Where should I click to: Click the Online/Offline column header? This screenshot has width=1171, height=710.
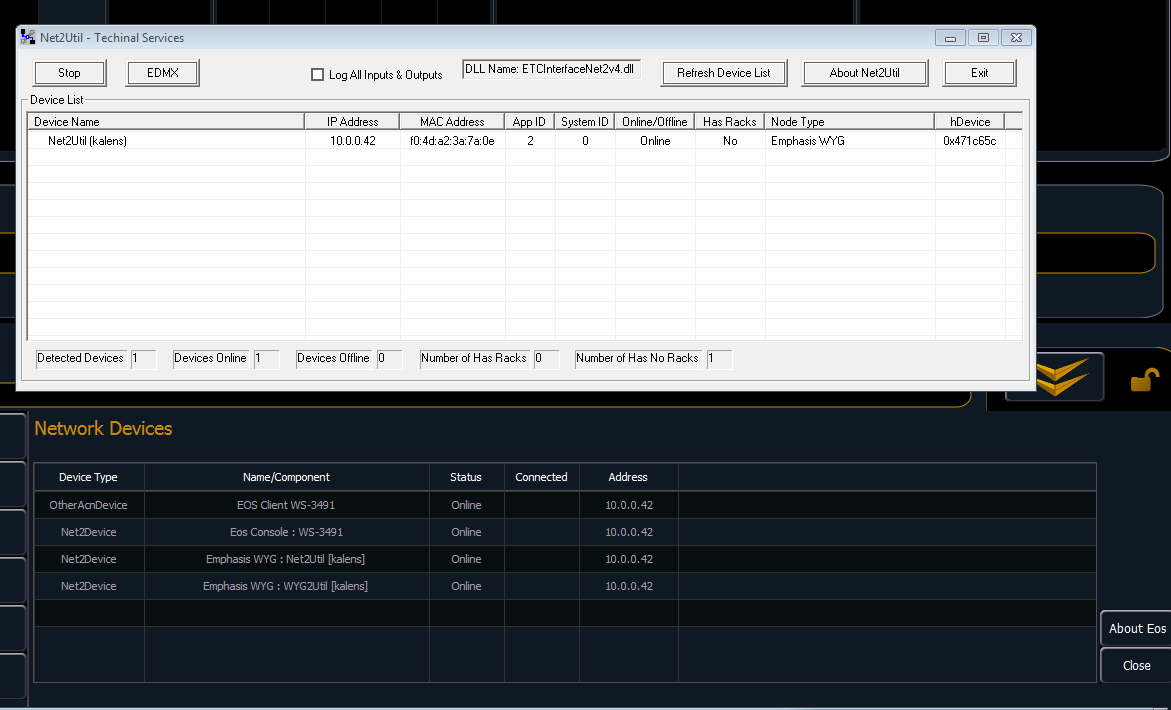pyautogui.click(x=655, y=122)
